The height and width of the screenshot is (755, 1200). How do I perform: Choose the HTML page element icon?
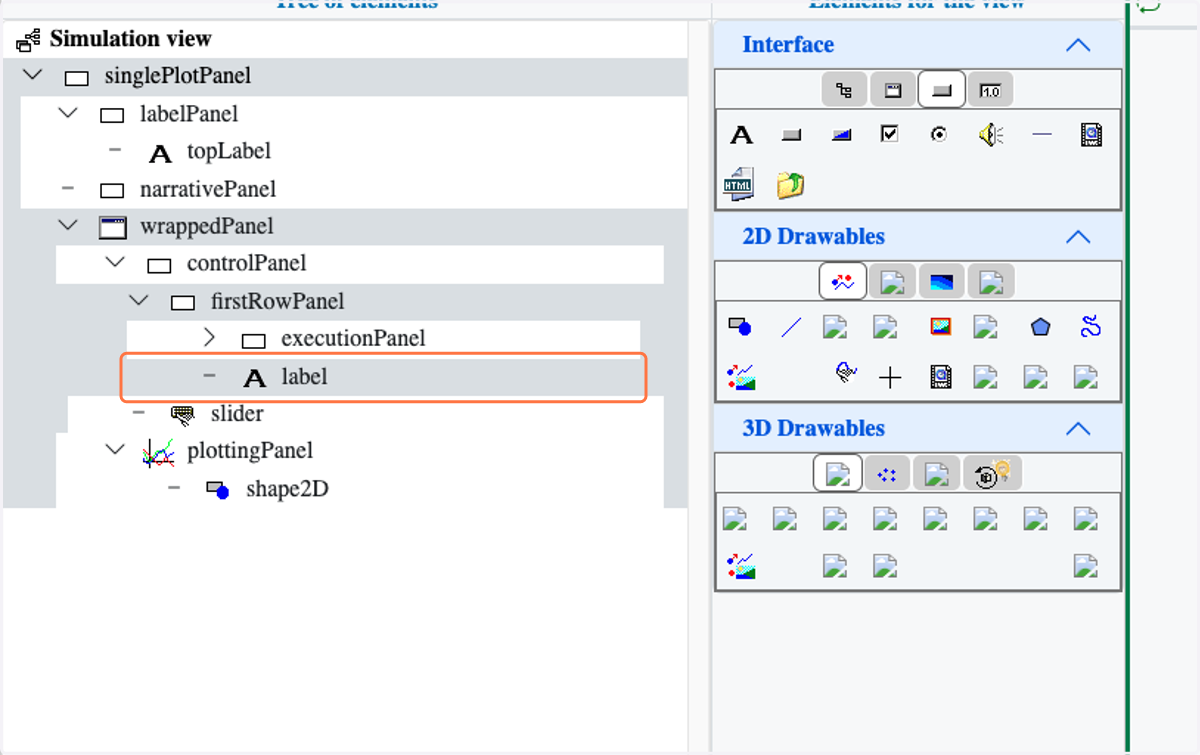pos(739,184)
